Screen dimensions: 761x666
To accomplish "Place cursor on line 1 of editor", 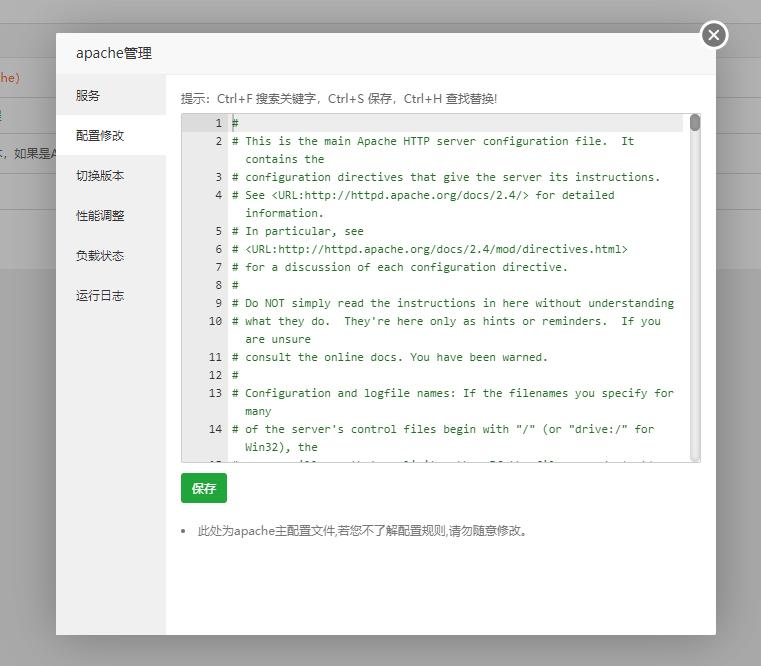I will [x=456, y=123].
